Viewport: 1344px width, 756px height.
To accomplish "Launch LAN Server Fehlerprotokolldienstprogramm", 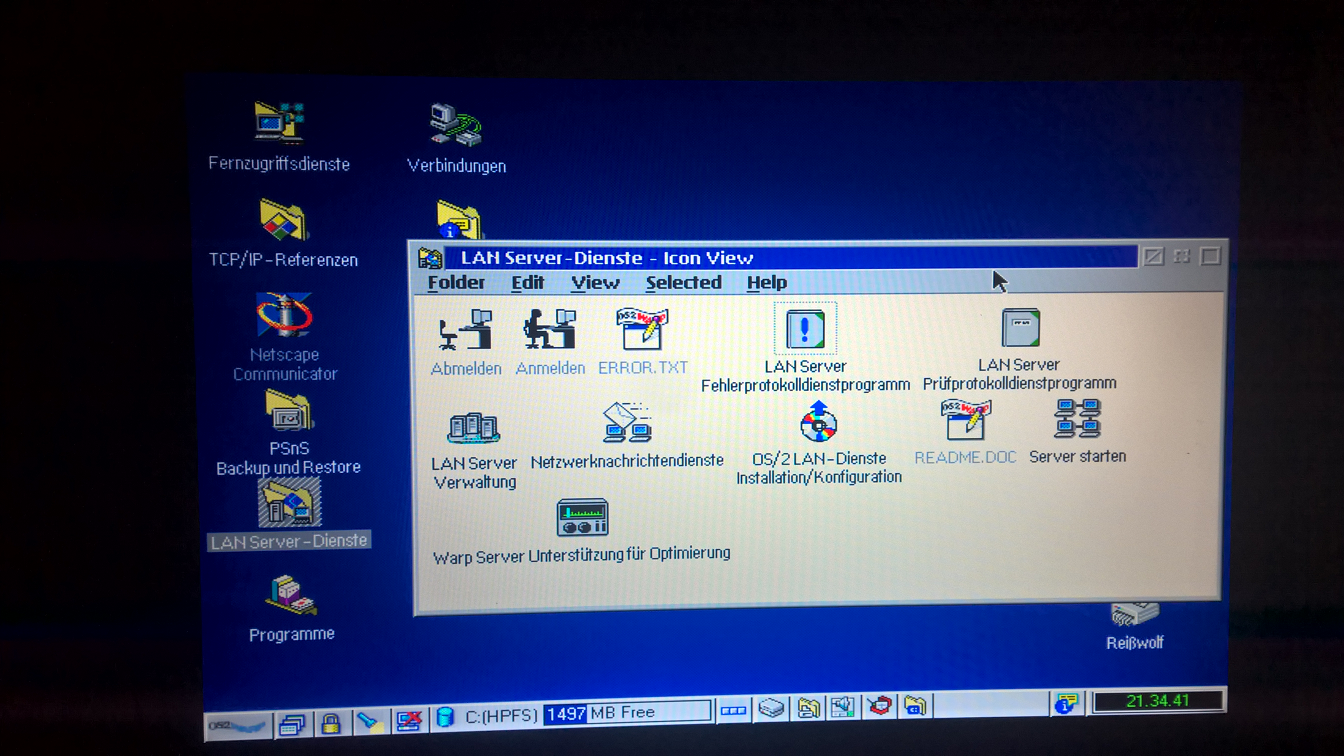I will point(805,328).
